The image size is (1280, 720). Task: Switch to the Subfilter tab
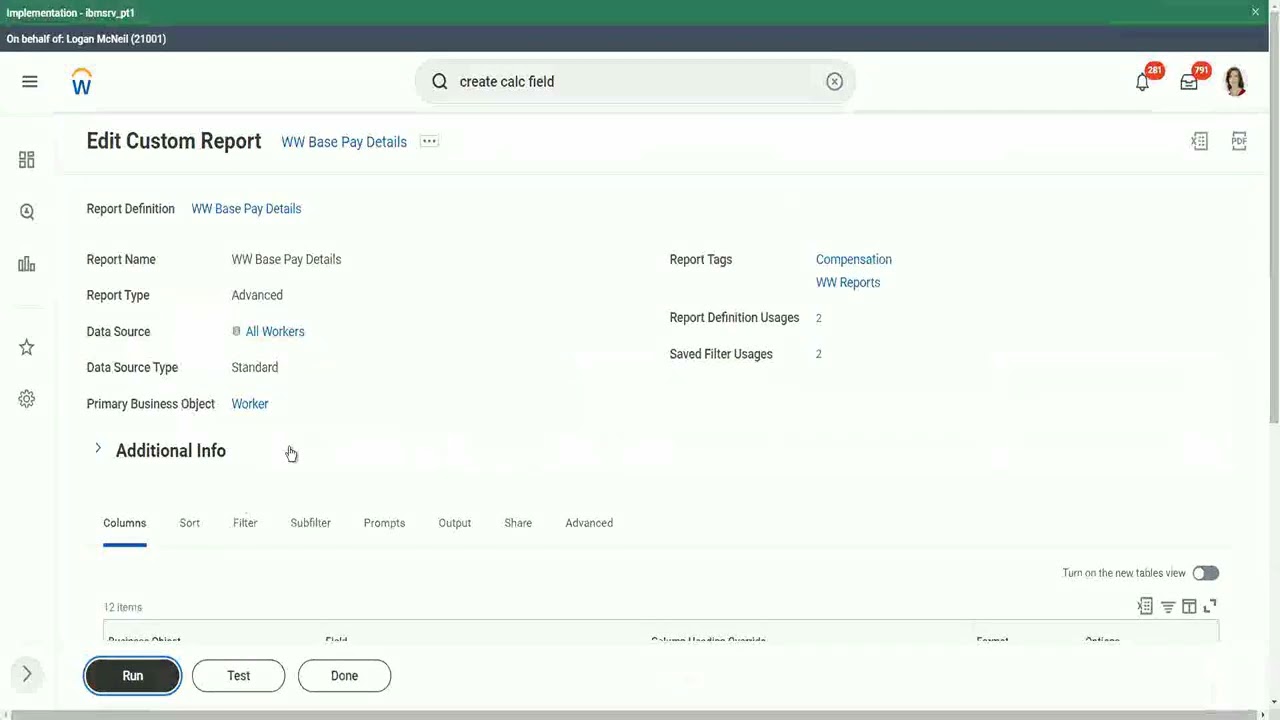click(311, 523)
